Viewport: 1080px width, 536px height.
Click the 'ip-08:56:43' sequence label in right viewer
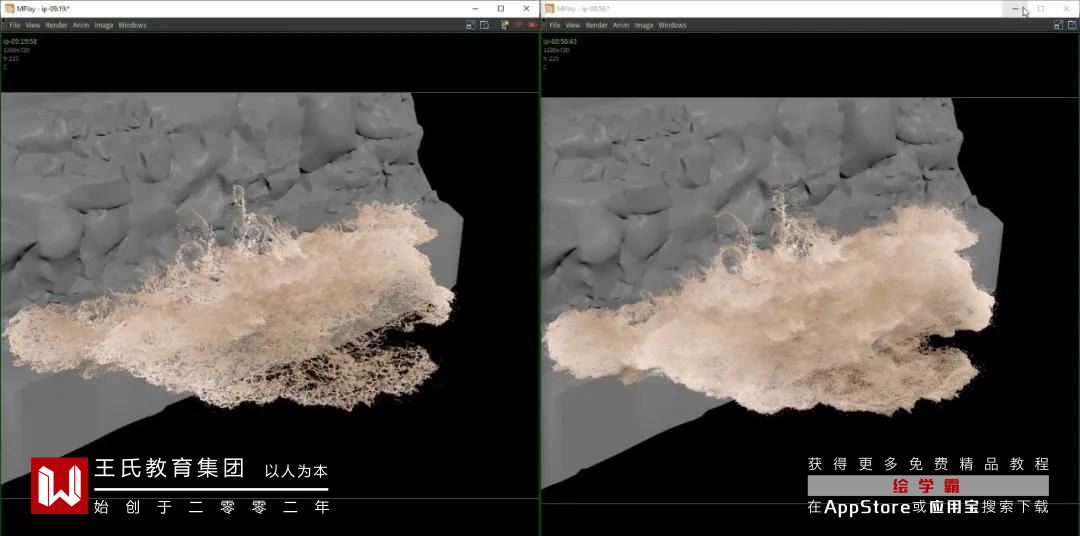click(x=560, y=41)
